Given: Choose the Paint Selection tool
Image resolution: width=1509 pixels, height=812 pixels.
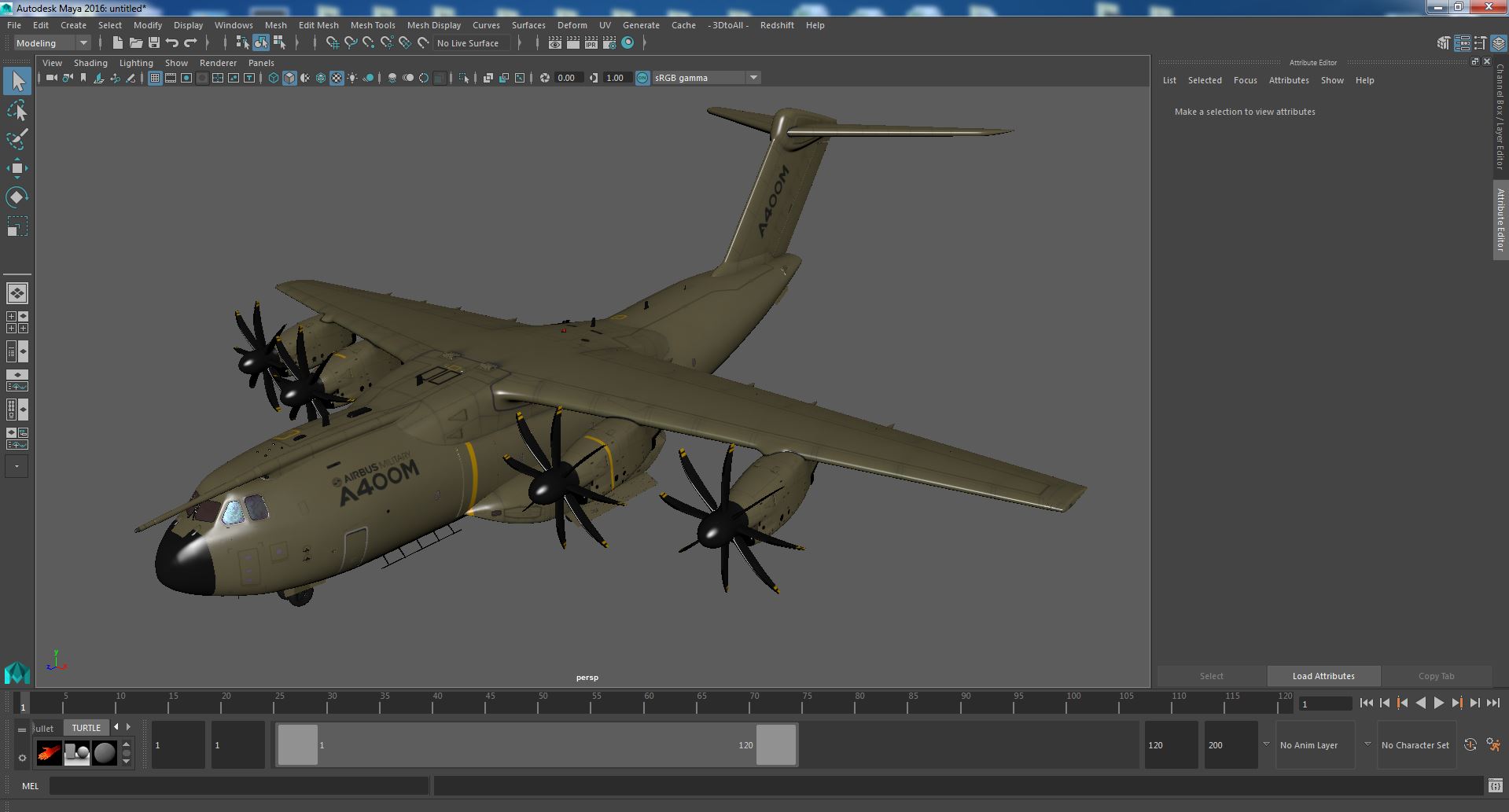Looking at the screenshot, I should (x=17, y=139).
